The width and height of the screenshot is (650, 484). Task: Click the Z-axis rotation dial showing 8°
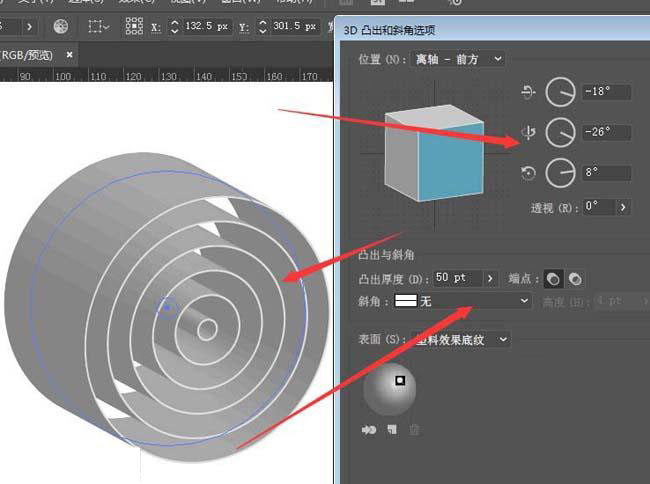560,172
